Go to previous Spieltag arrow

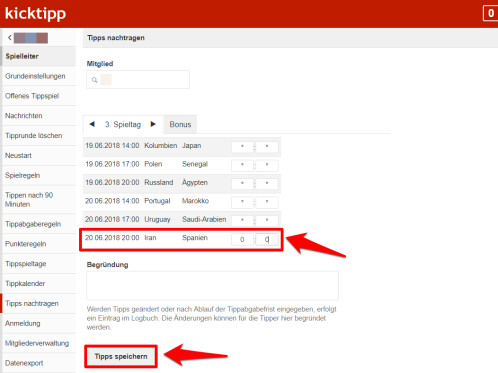pyautogui.click(x=92, y=124)
